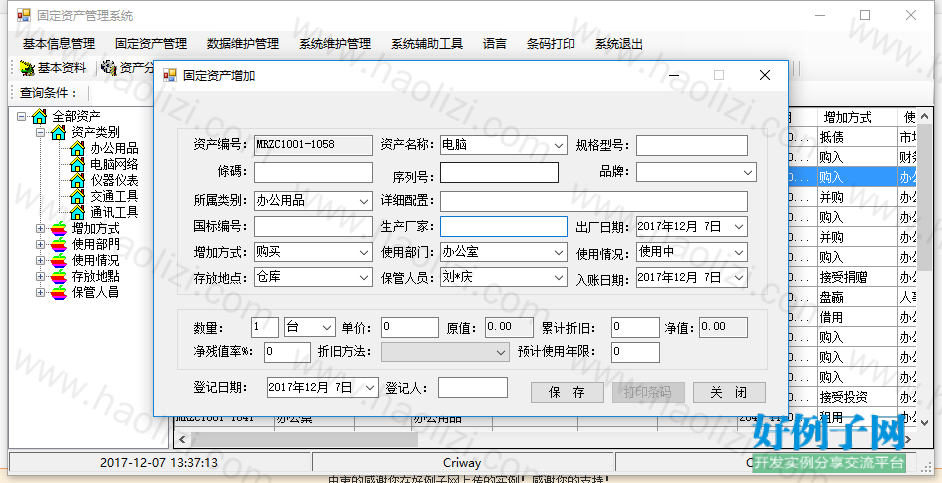The image size is (942, 483).
Task: Click the 资产分类 toolbar icon
Action: 109,67
